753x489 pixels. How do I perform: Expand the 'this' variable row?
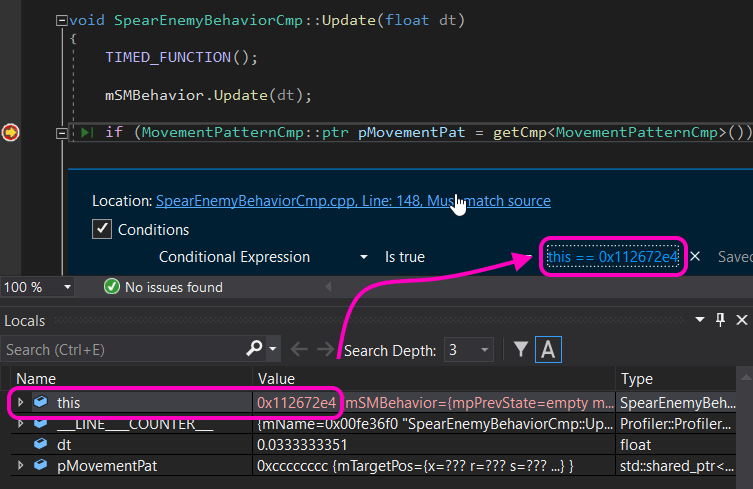click(22, 402)
